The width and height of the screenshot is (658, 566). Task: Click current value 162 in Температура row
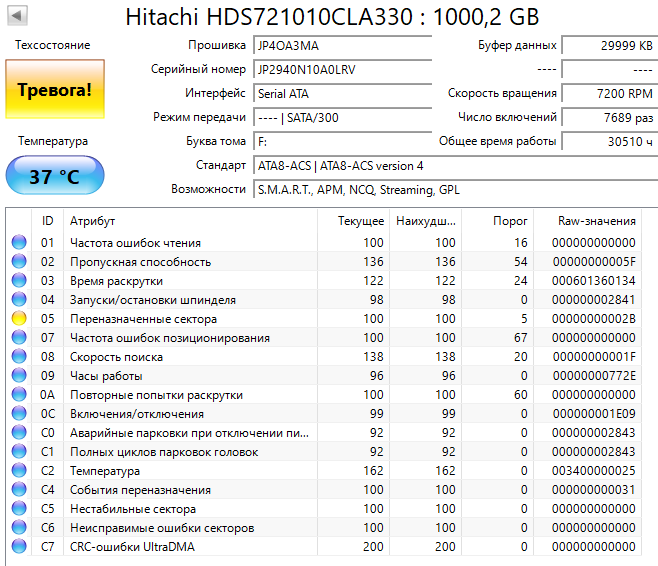pyautogui.click(x=373, y=471)
